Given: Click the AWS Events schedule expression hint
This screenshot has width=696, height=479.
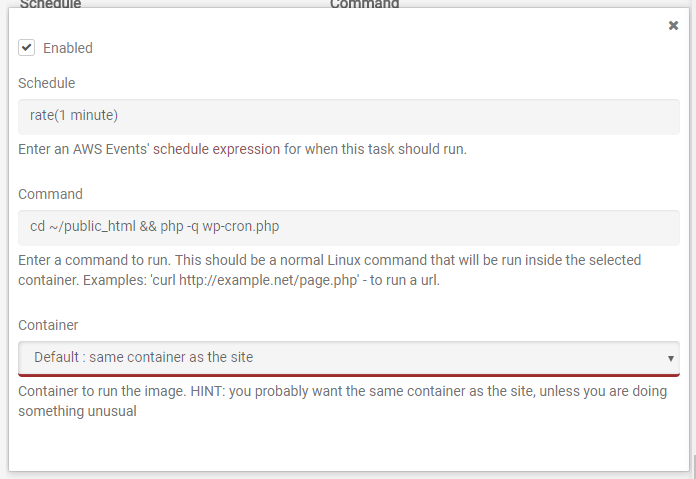Looking at the screenshot, I should [242, 150].
